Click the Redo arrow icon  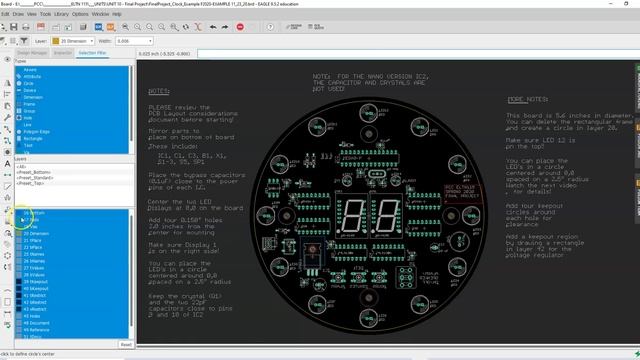pyautogui.click(x=225, y=27)
